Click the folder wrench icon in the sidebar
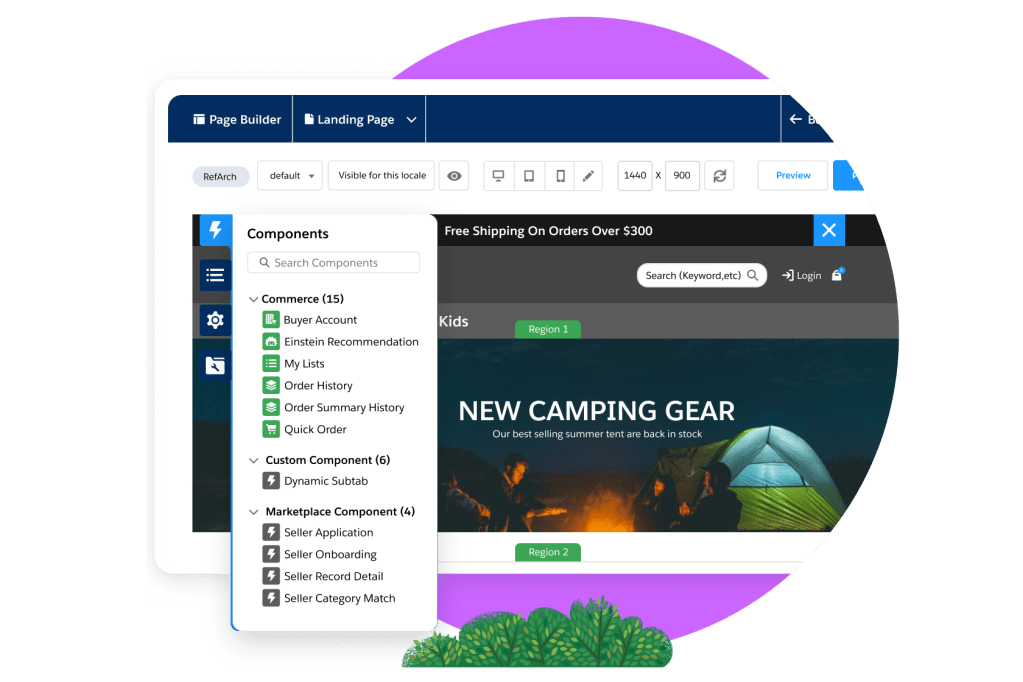 [215, 365]
